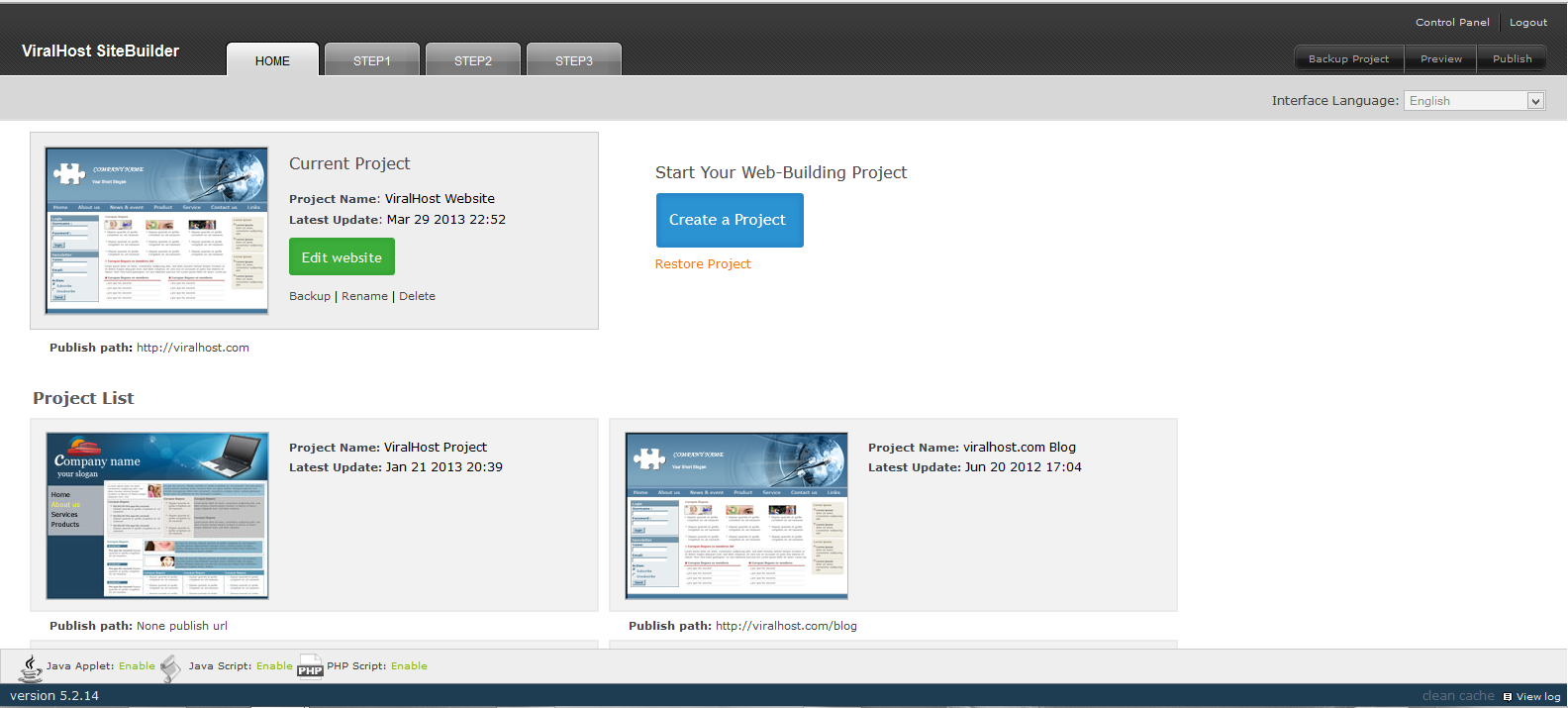Open the Interface Language dropdown
Screen dimensions: 1568x708
[x=1474, y=101]
